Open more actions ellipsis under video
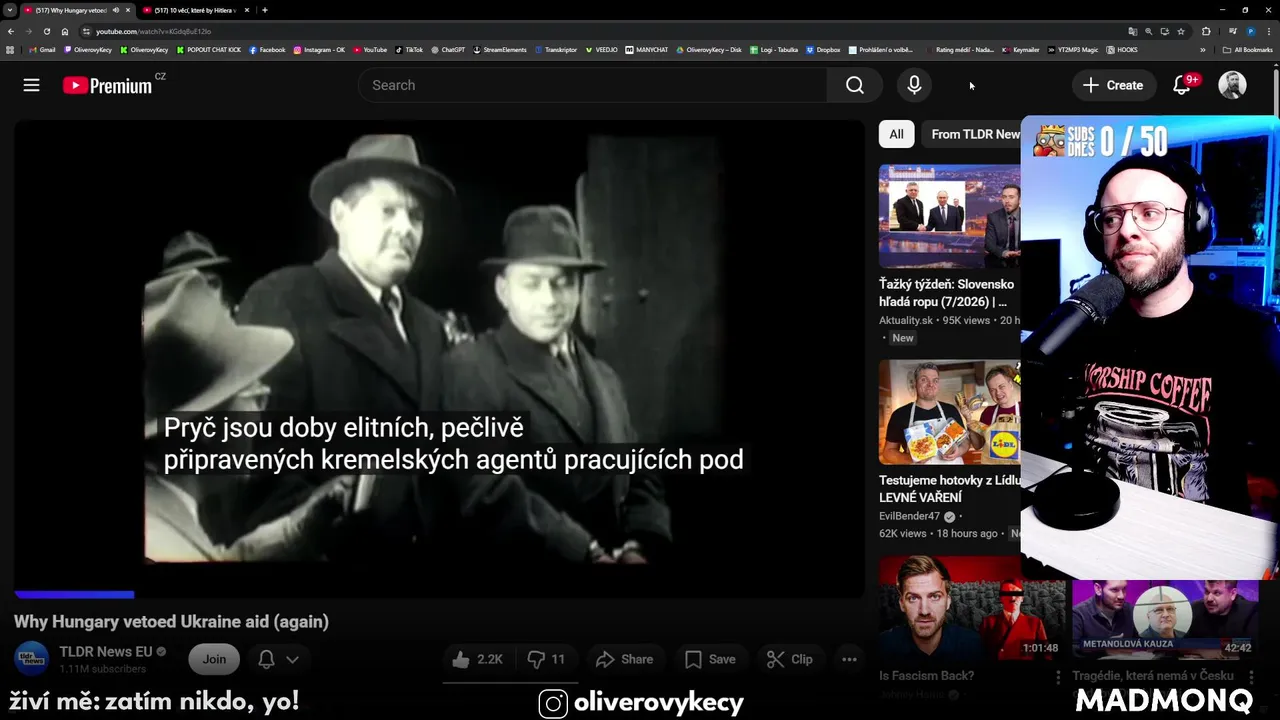Screen dimensions: 1280x720 (849, 659)
